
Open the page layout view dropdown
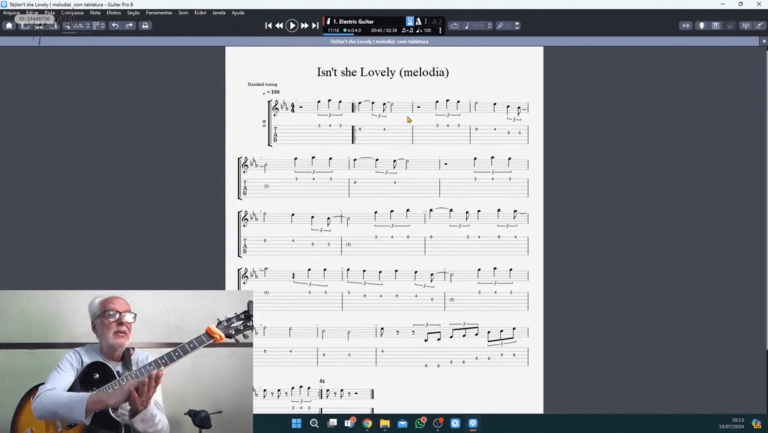98,25
